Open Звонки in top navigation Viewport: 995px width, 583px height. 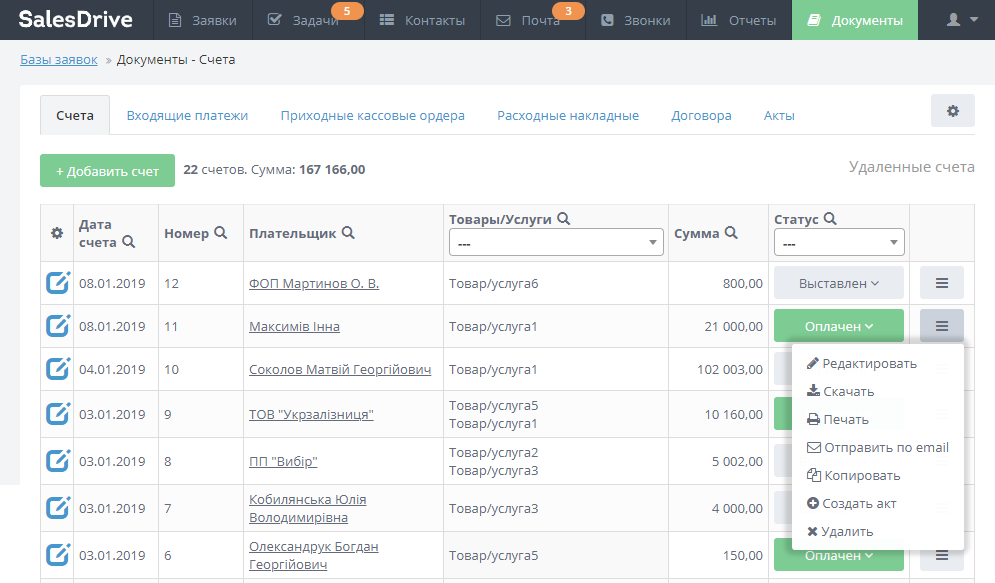point(635,20)
